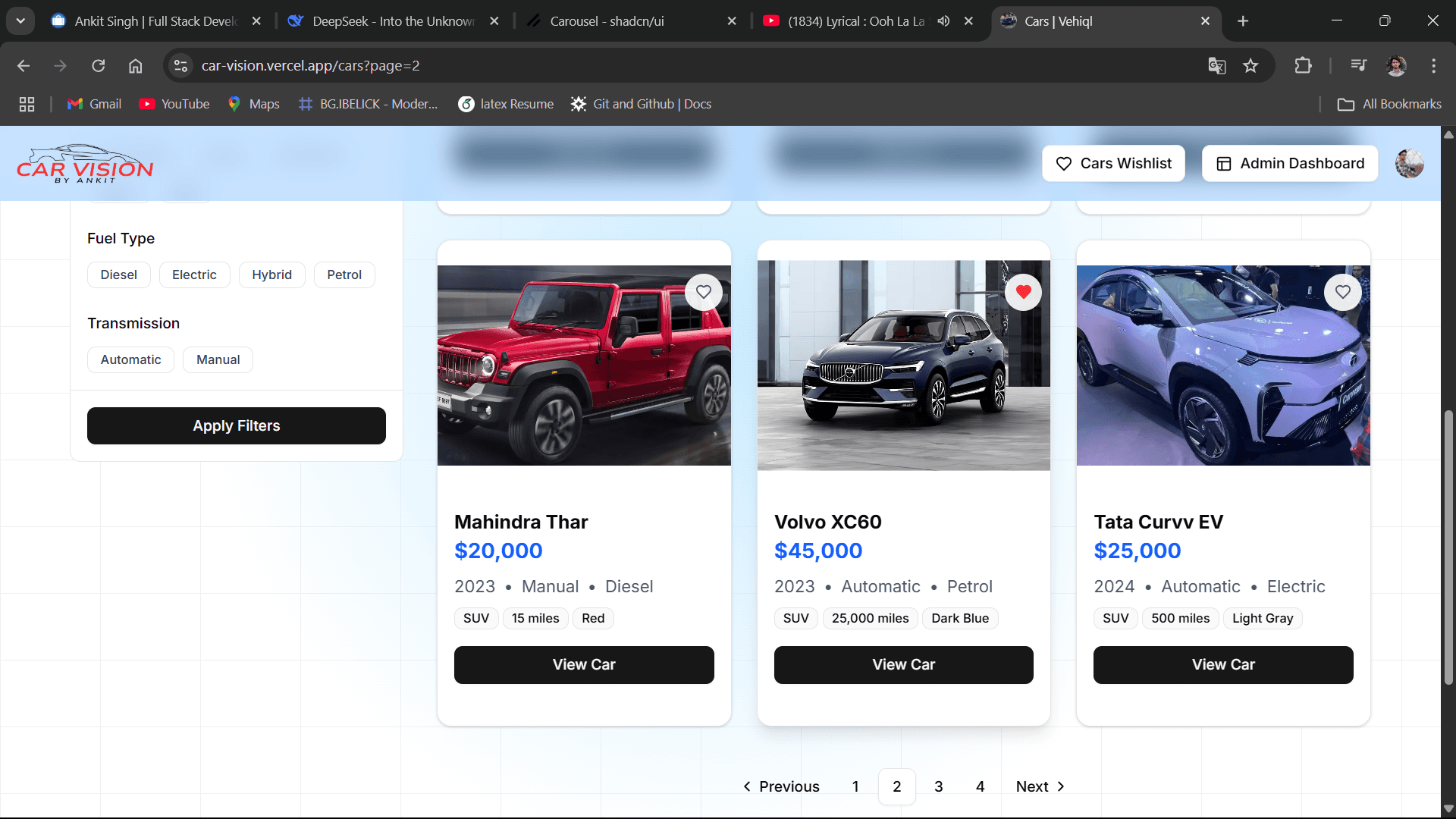Go forward in browser history
The height and width of the screenshot is (819, 1456).
click(61, 66)
